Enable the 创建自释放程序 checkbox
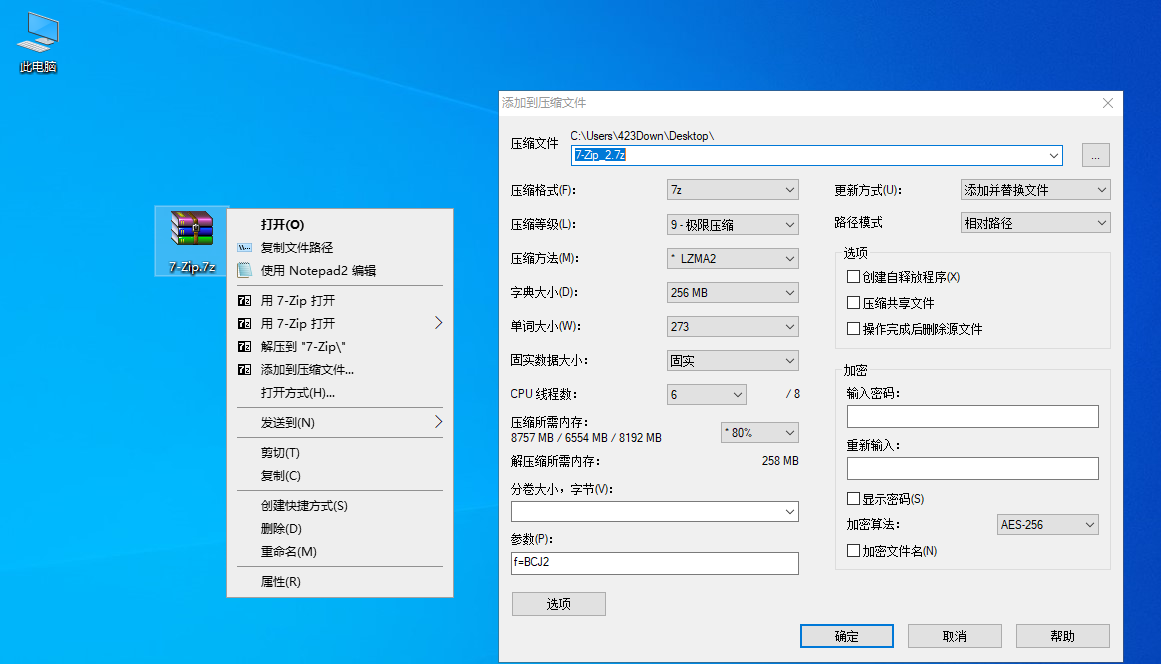Viewport: 1161px width, 664px height. click(853, 277)
